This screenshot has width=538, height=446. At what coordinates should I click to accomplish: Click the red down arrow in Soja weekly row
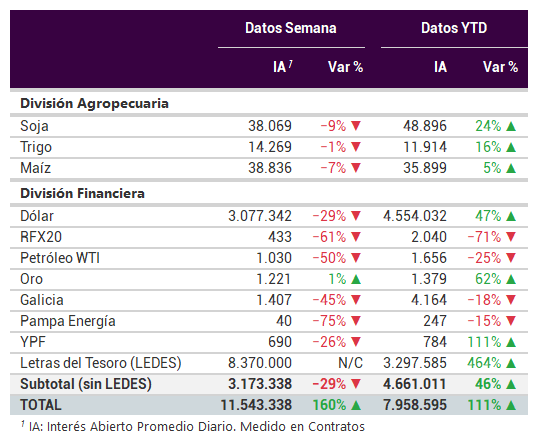(356, 126)
